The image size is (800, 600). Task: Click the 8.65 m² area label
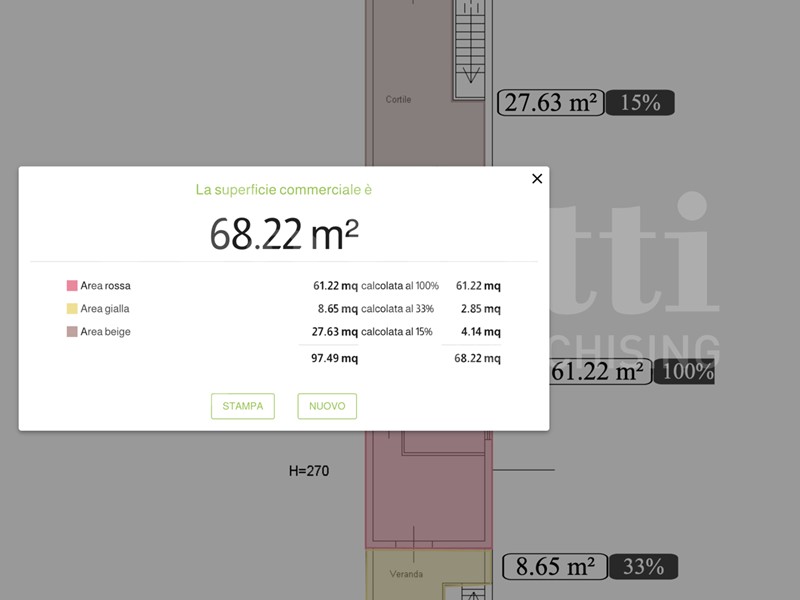click(x=554, y=567)
